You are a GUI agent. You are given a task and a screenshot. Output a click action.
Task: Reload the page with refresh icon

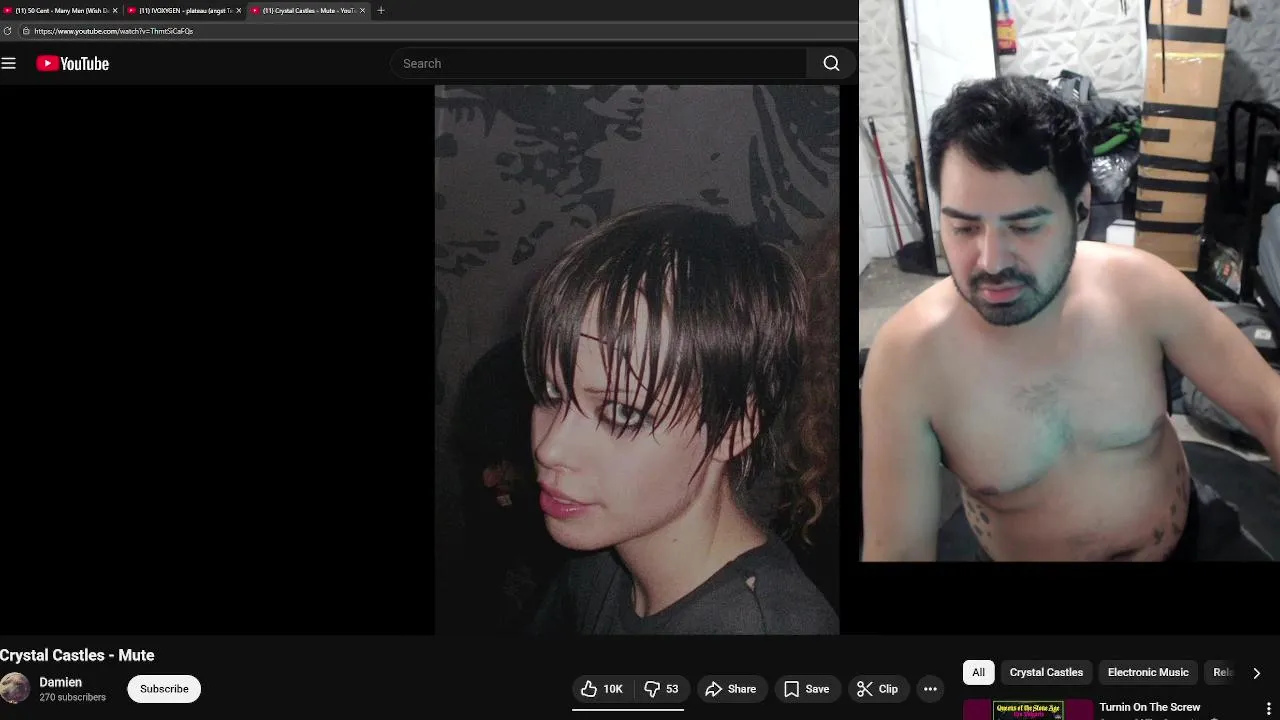(x=7, y=31)
